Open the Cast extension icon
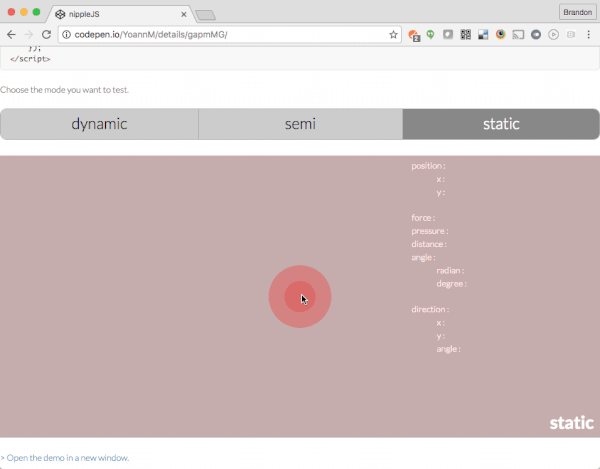The height and width of the screenshot is (469, 600). coord(518,35)
